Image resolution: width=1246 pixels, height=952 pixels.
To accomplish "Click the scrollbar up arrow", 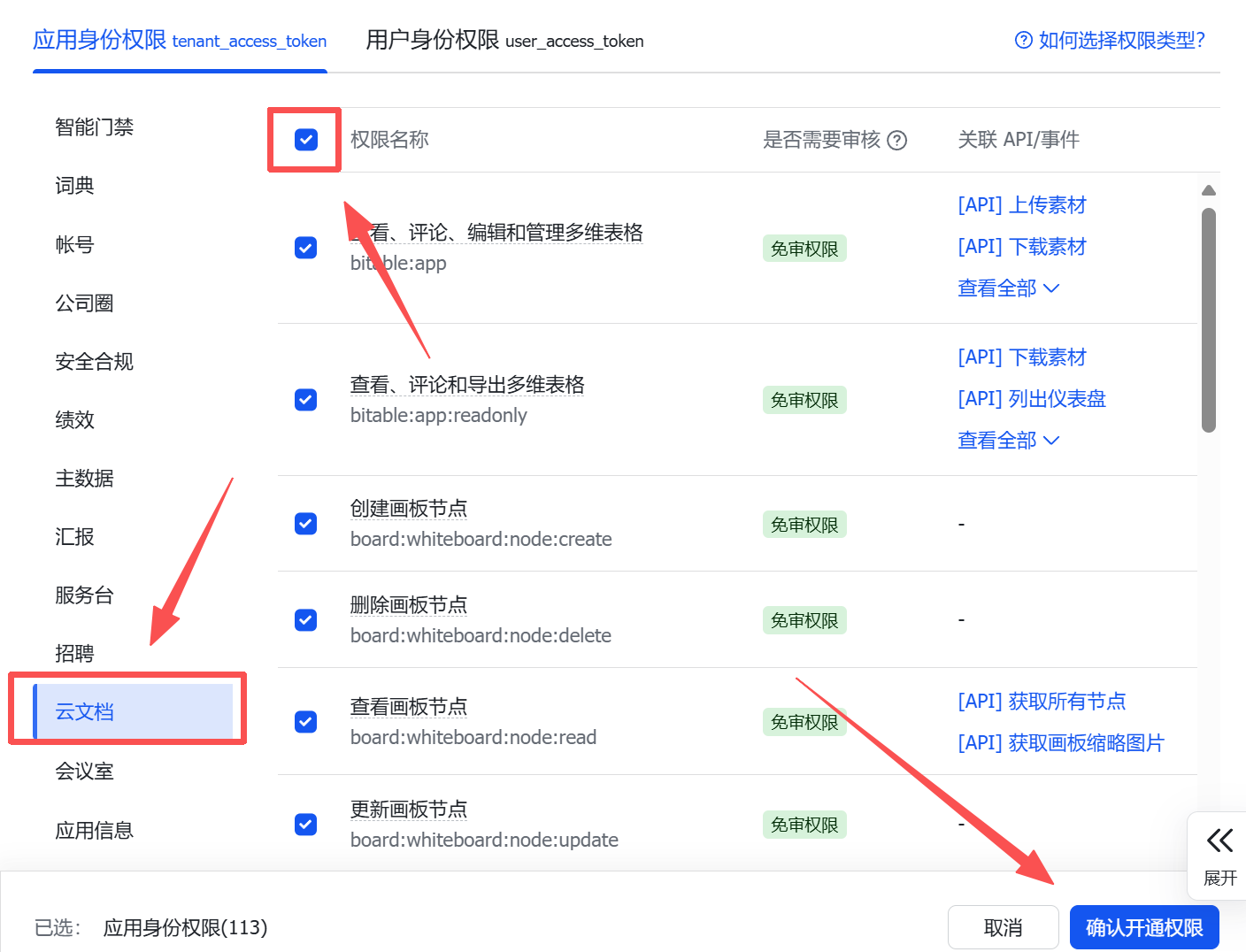I will [x=1209, y=190].
